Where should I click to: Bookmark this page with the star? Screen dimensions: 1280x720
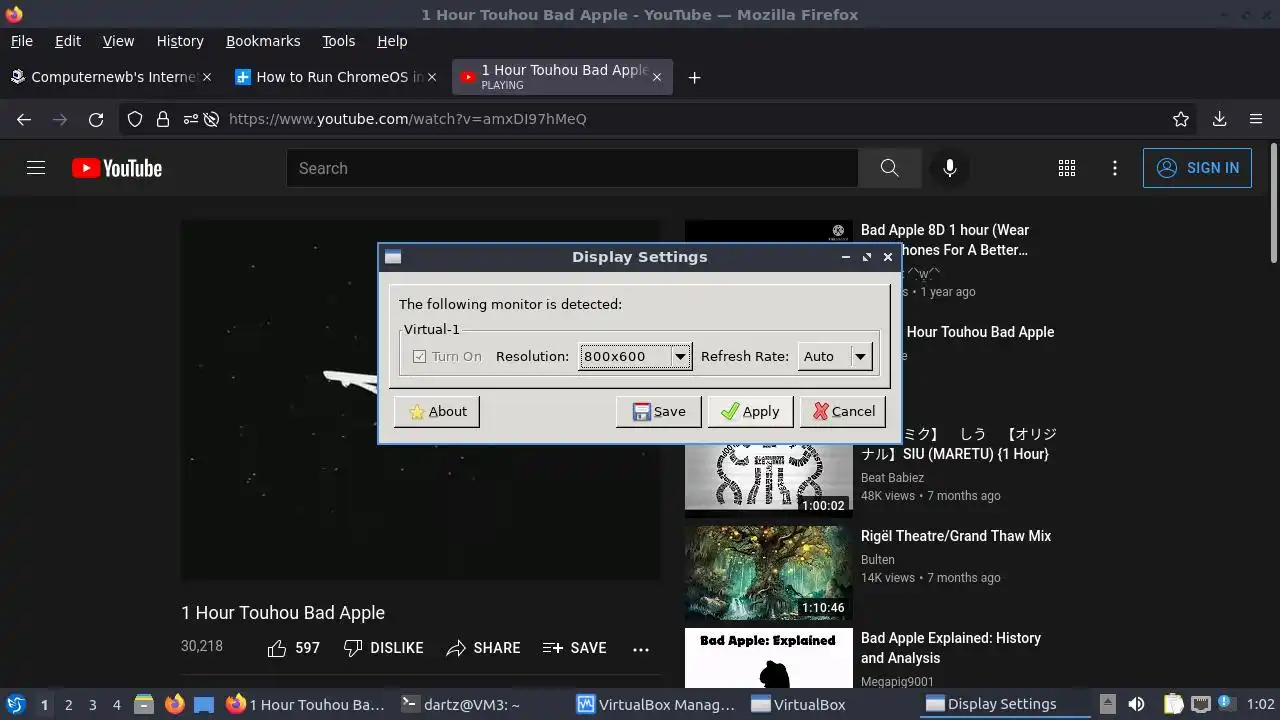(x=1181, y=119)
